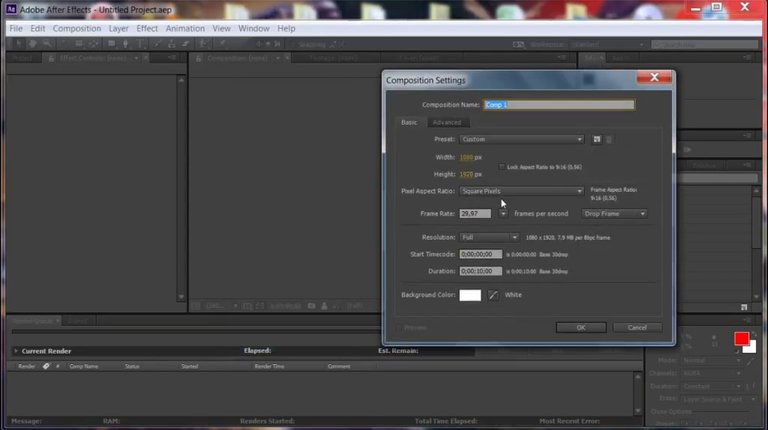This screenshot has width=768, height=430.
Task: Click the snapshot camera icon below viewer
Action: click(312, 306)
